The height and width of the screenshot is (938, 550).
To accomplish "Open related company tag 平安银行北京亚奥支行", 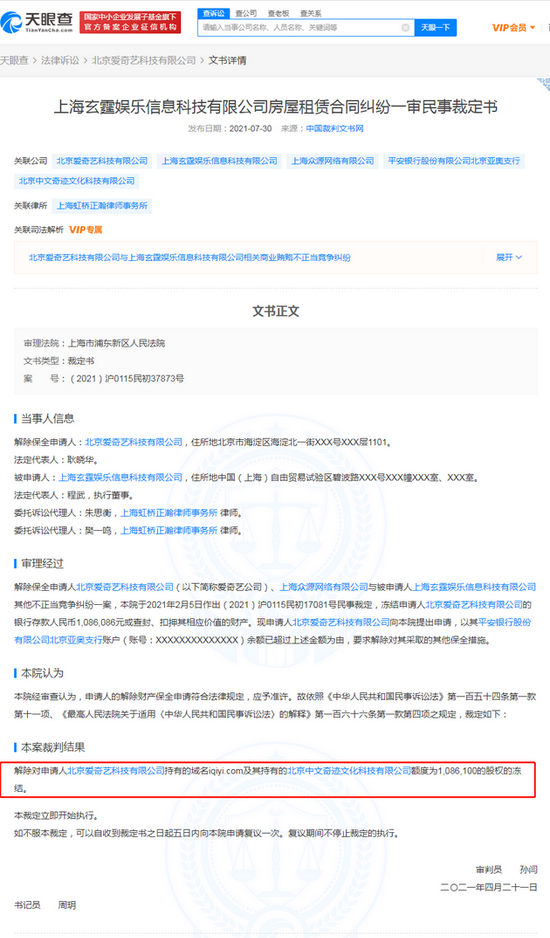I will [454, 161].
